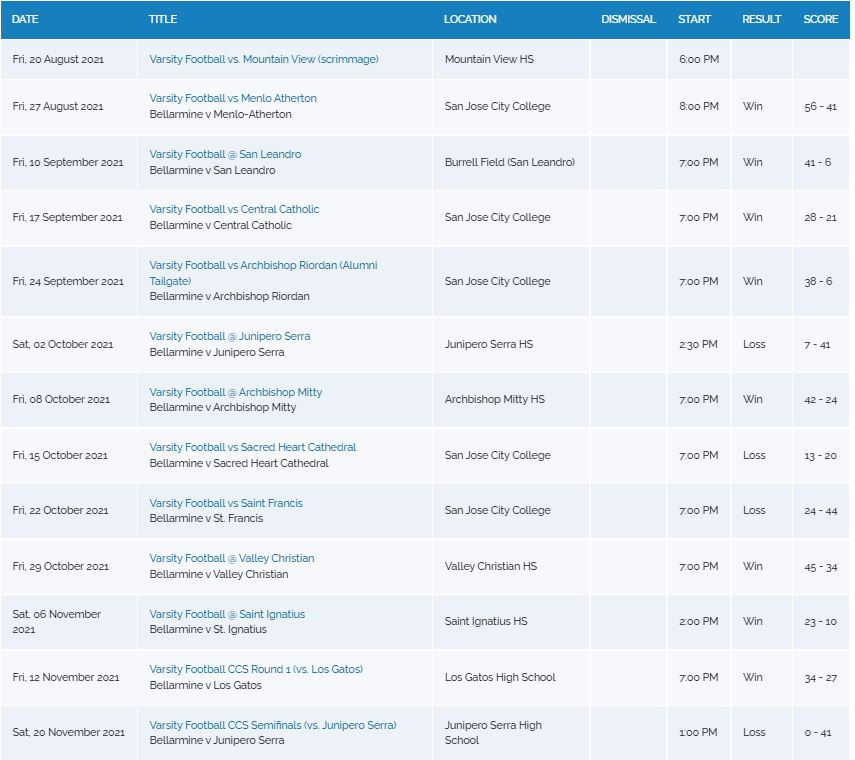Click the Saint Ignatius HS location cell

point(486,621)
